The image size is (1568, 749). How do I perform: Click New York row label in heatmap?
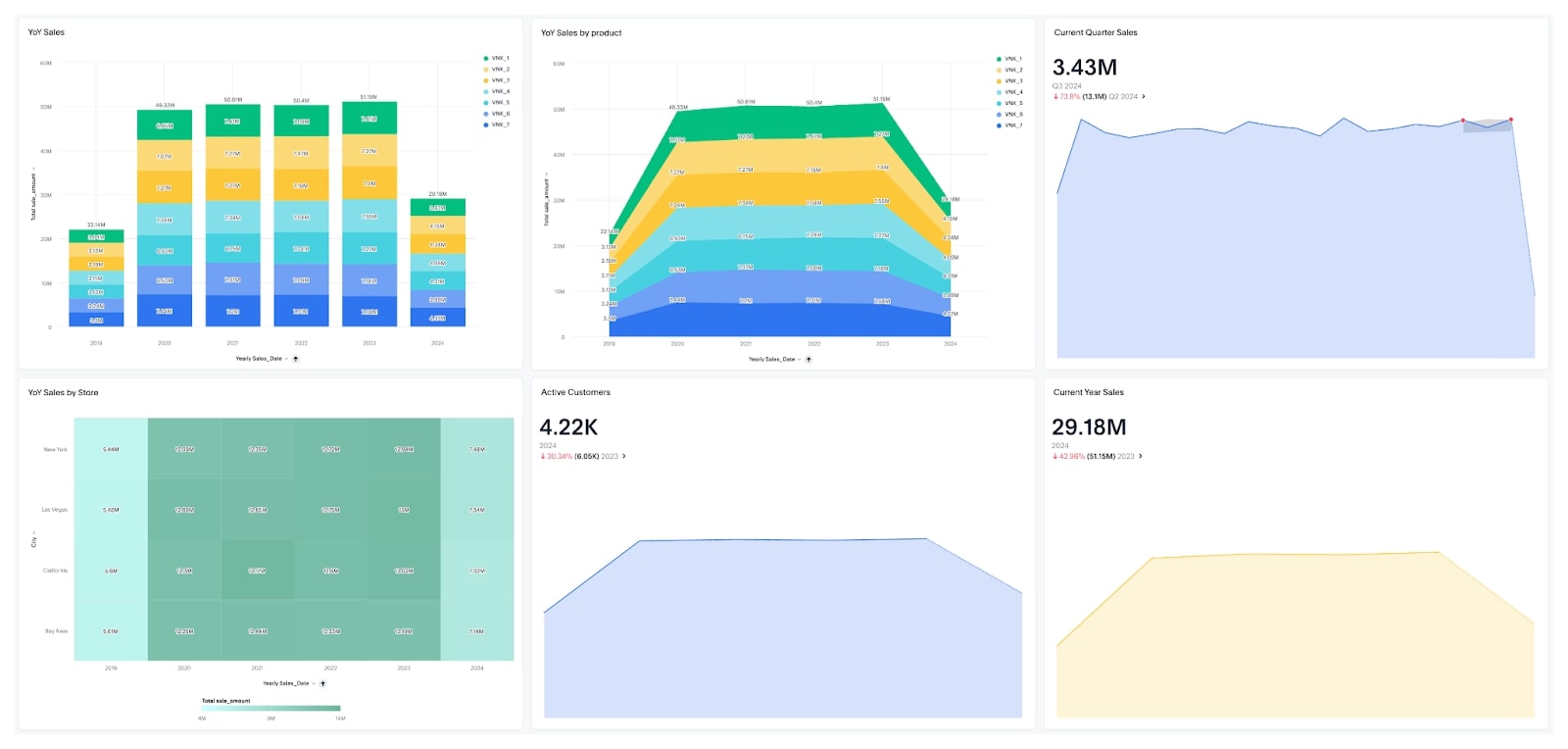point(56,450)
